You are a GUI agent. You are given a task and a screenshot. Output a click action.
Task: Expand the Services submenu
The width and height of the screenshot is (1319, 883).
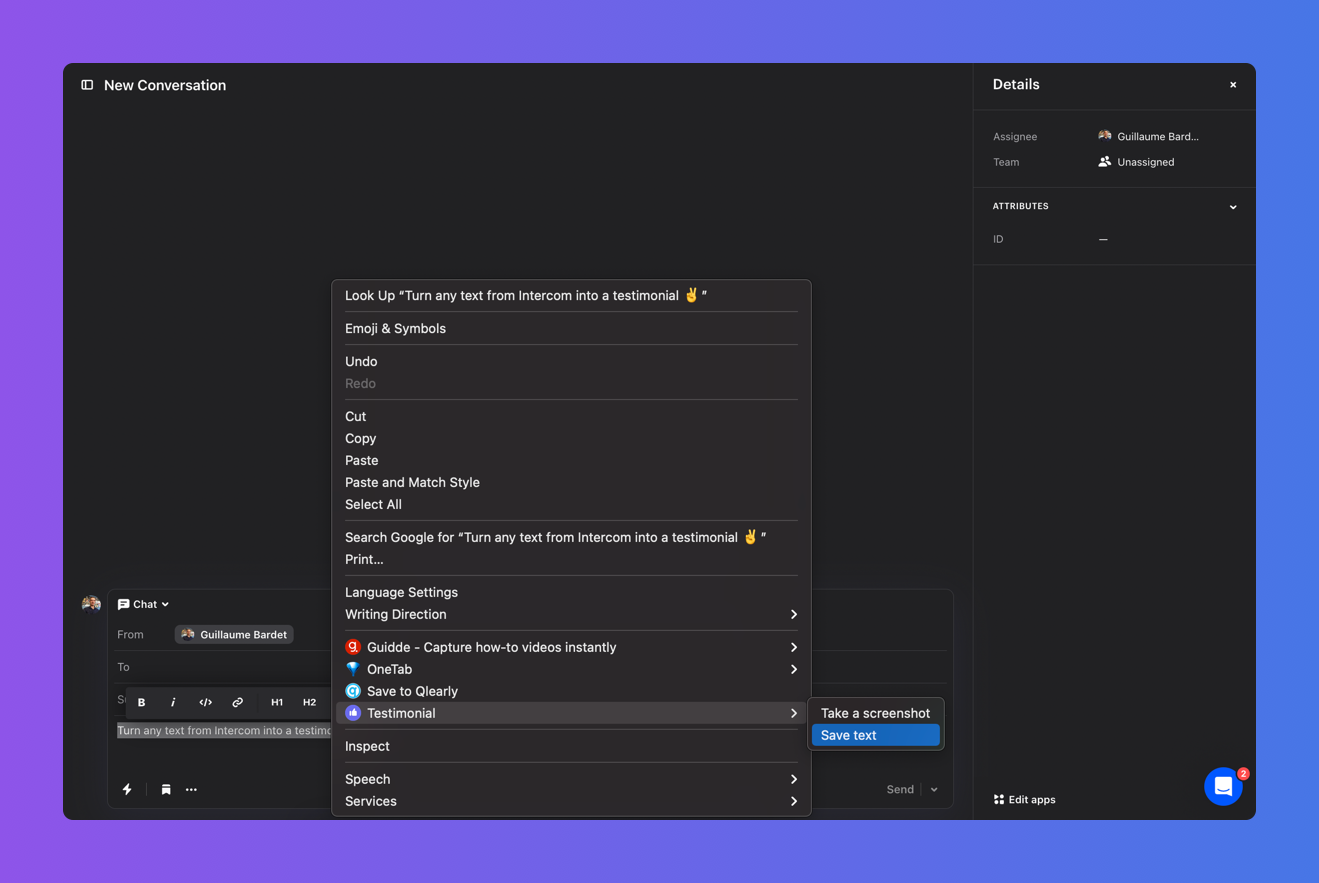click(571, 801)
